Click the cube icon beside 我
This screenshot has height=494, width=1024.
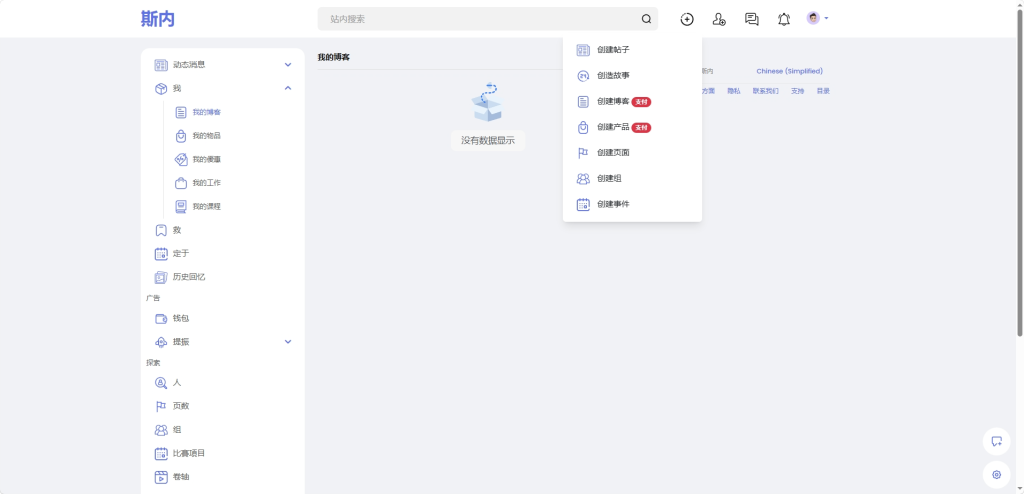(161, 88)
